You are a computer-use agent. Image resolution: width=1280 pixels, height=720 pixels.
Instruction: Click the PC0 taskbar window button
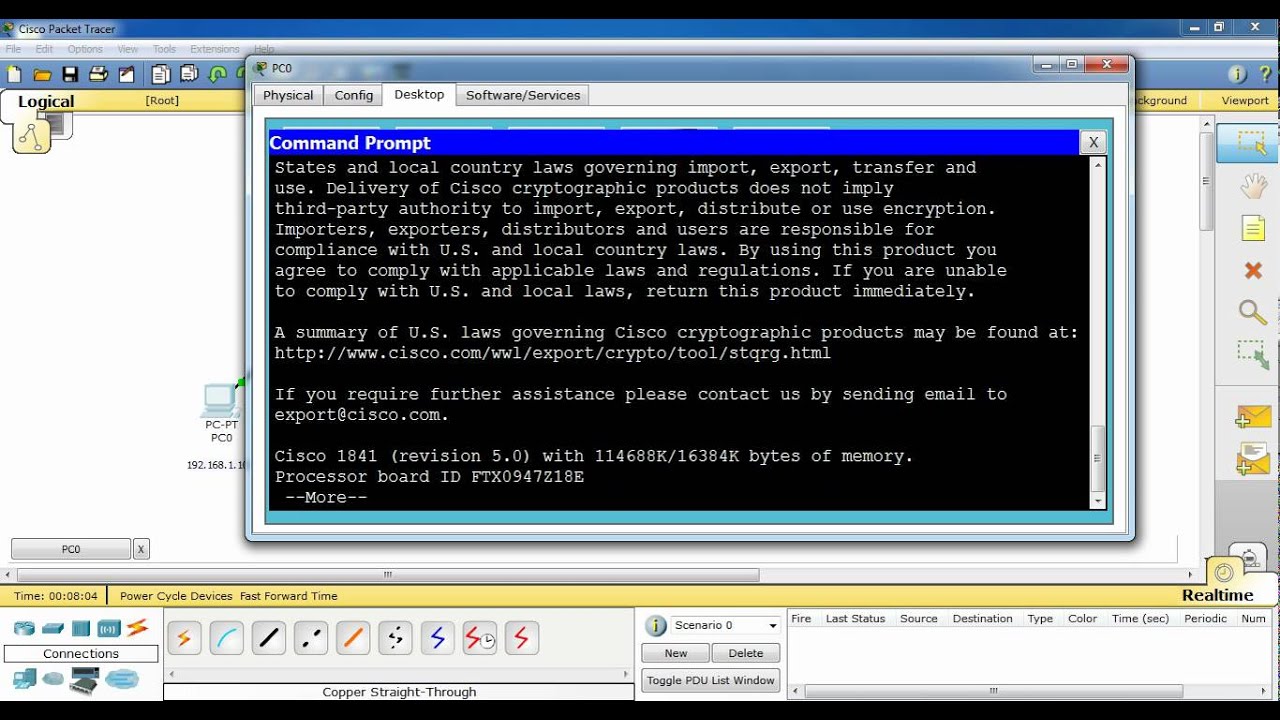point(71,549)
